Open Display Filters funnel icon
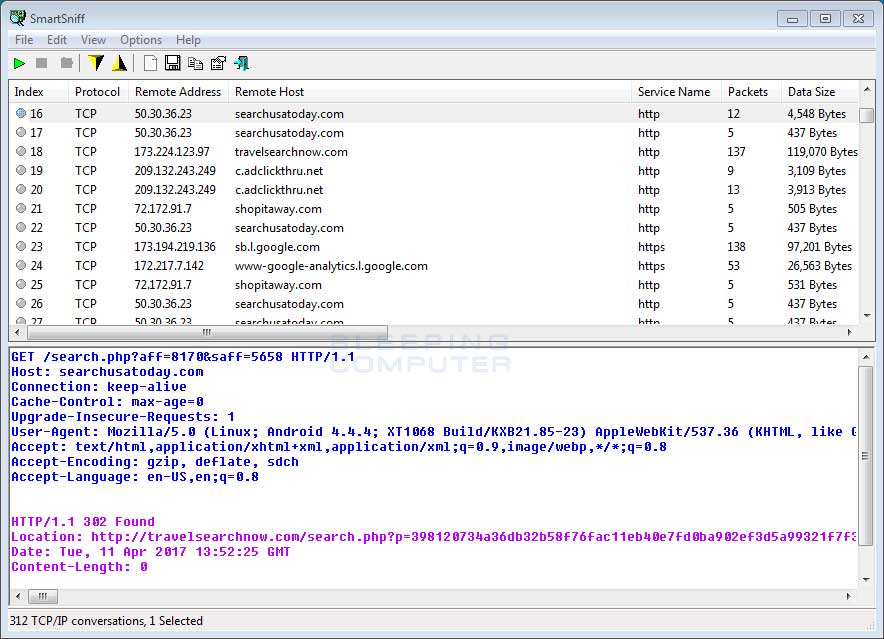884x639 pixels. click(96, 63)
